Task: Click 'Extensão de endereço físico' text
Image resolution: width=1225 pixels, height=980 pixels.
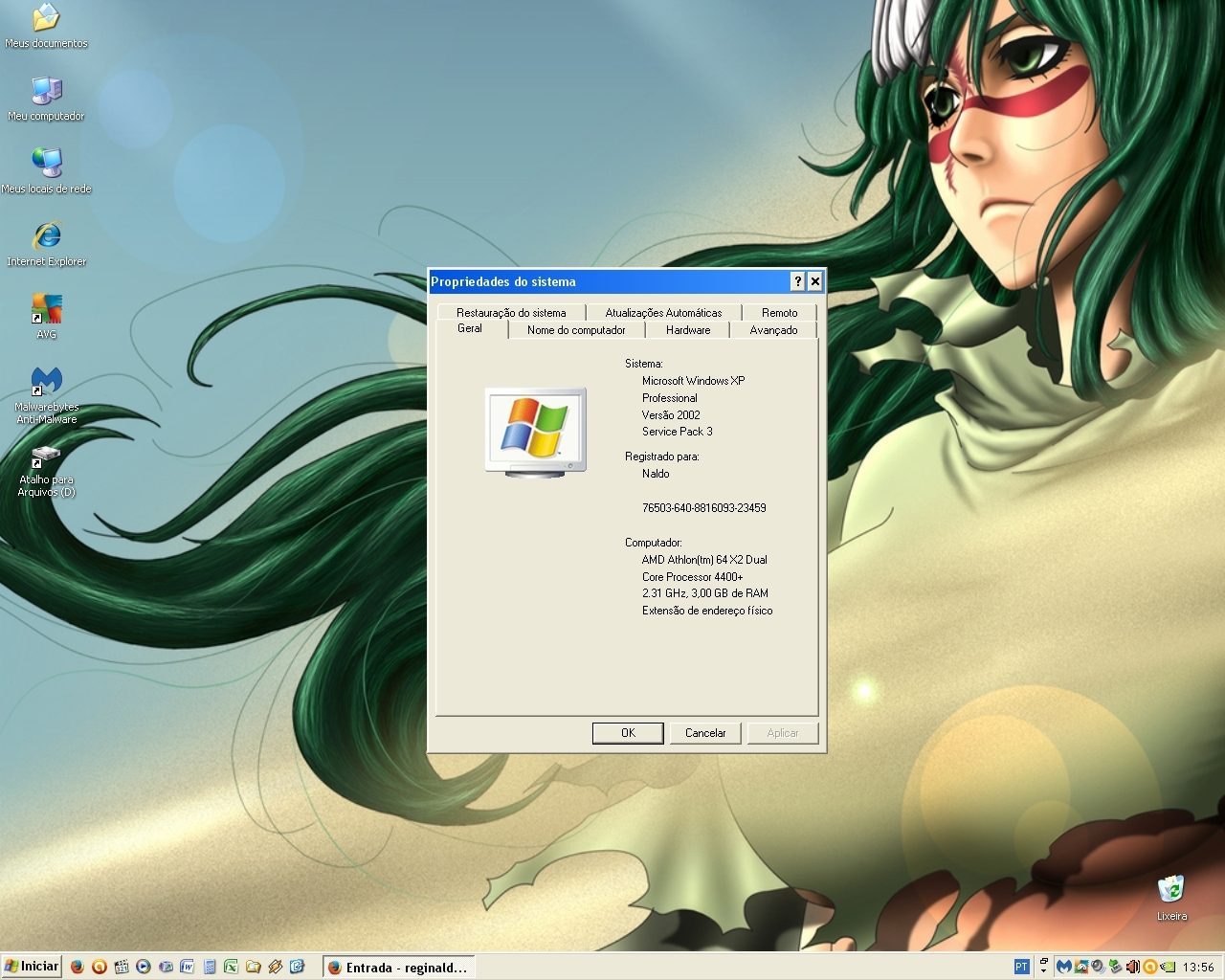Action: tap(707, 611)
